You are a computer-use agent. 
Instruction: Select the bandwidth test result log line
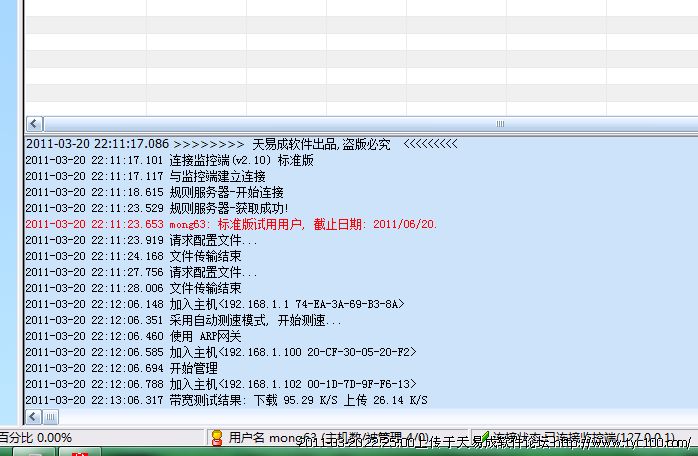(225, 400)
